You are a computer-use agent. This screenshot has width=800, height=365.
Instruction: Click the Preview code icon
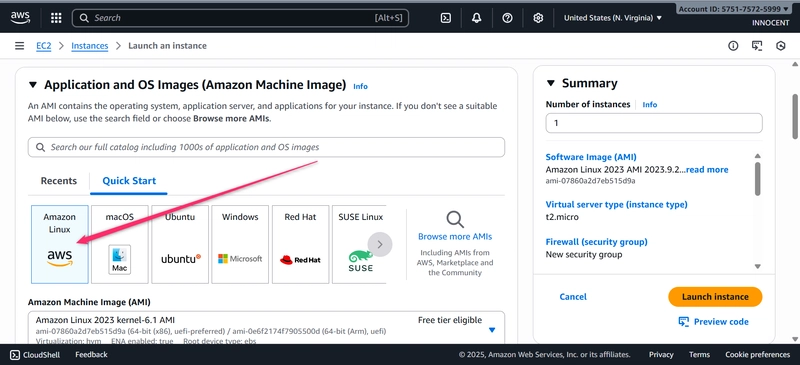click(x=684, y=322)
